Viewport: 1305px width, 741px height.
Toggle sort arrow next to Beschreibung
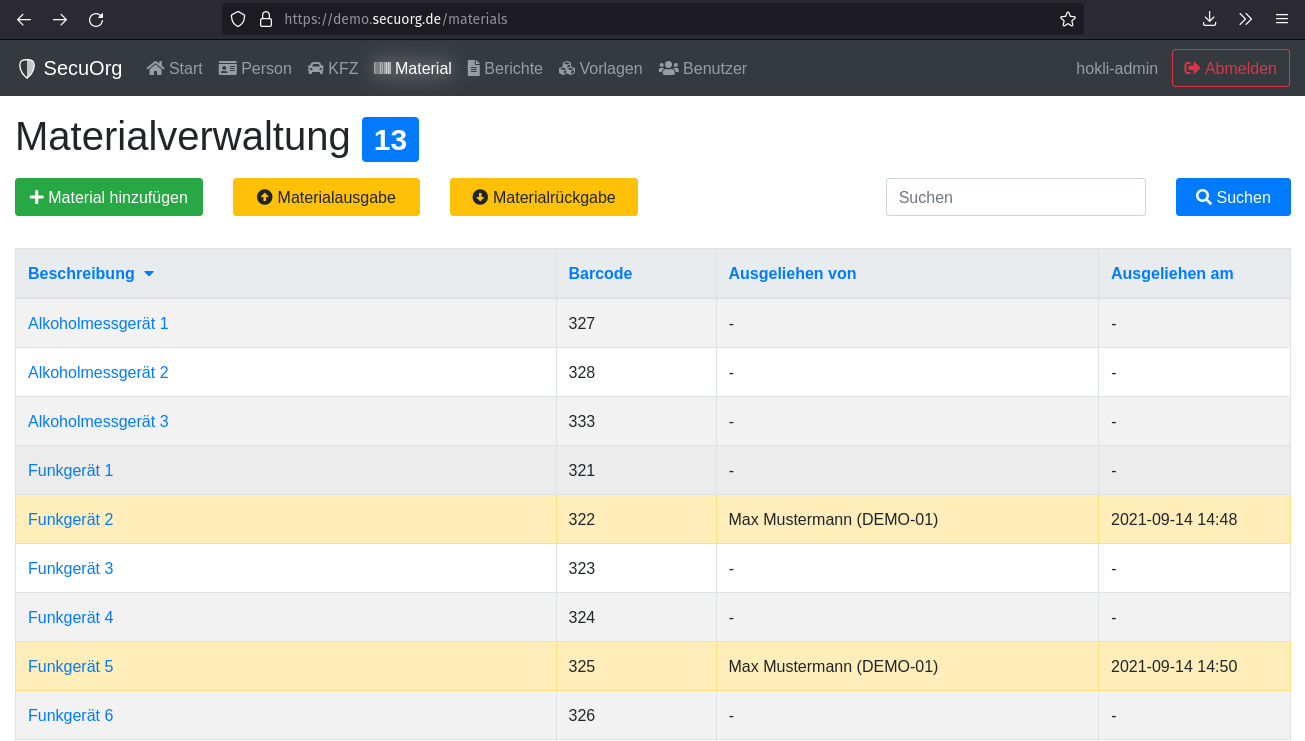pos(149,274)
